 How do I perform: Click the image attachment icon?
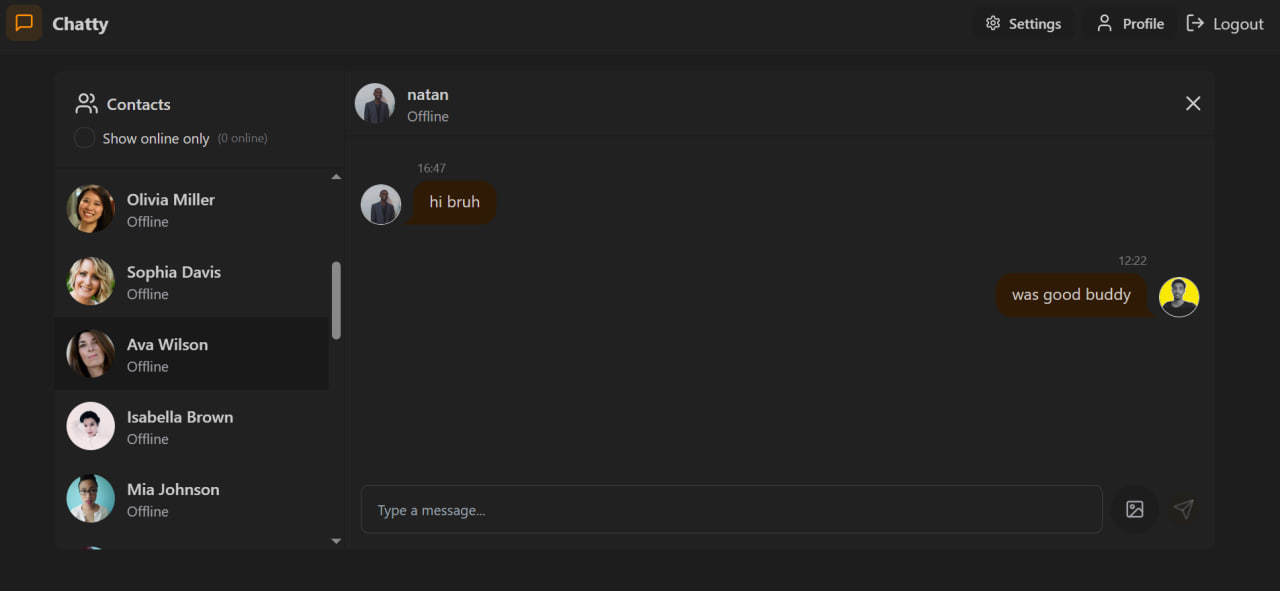[1134, 509]
